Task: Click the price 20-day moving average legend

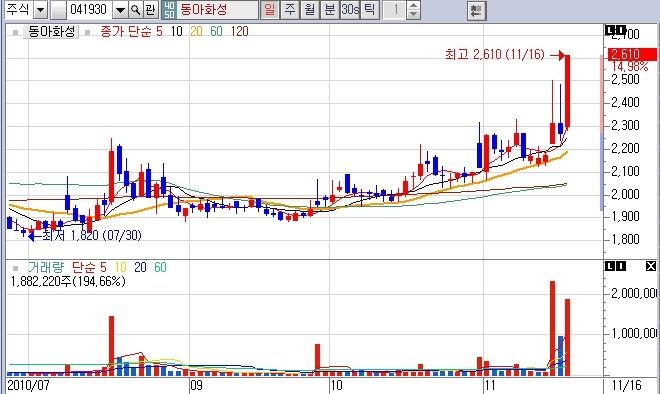Action: pyautogui.click(x=196, y=32)
